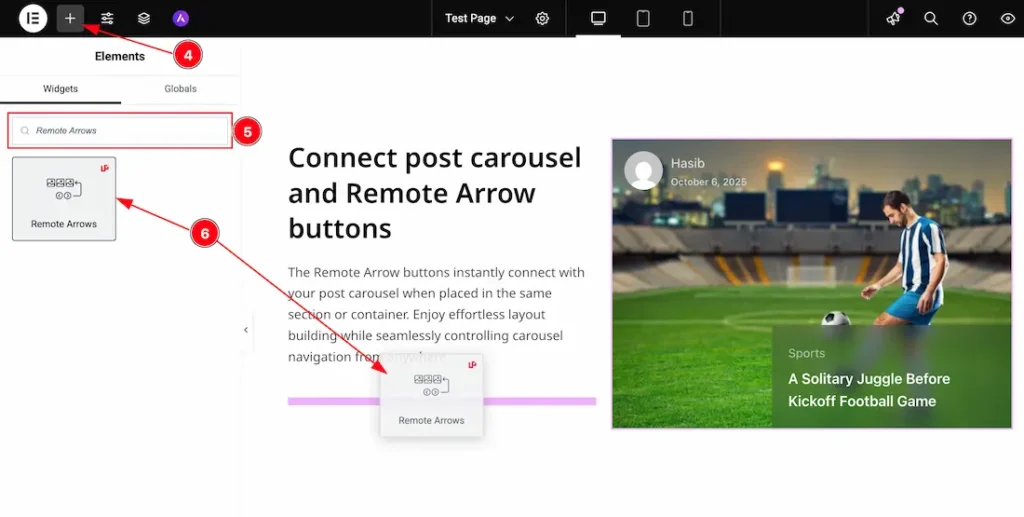Open What's New megaphone icon
The height and width of the screenshot is (517, 1024).
(893, 18)
